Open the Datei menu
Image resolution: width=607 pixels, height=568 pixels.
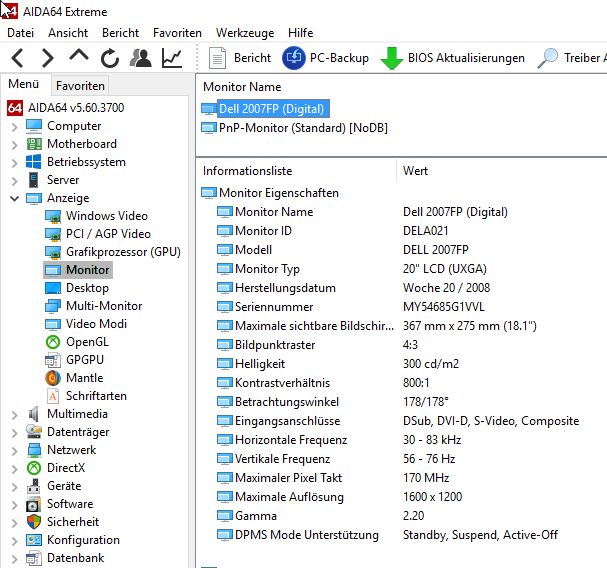pyautogui.click(x=21, y=33)
